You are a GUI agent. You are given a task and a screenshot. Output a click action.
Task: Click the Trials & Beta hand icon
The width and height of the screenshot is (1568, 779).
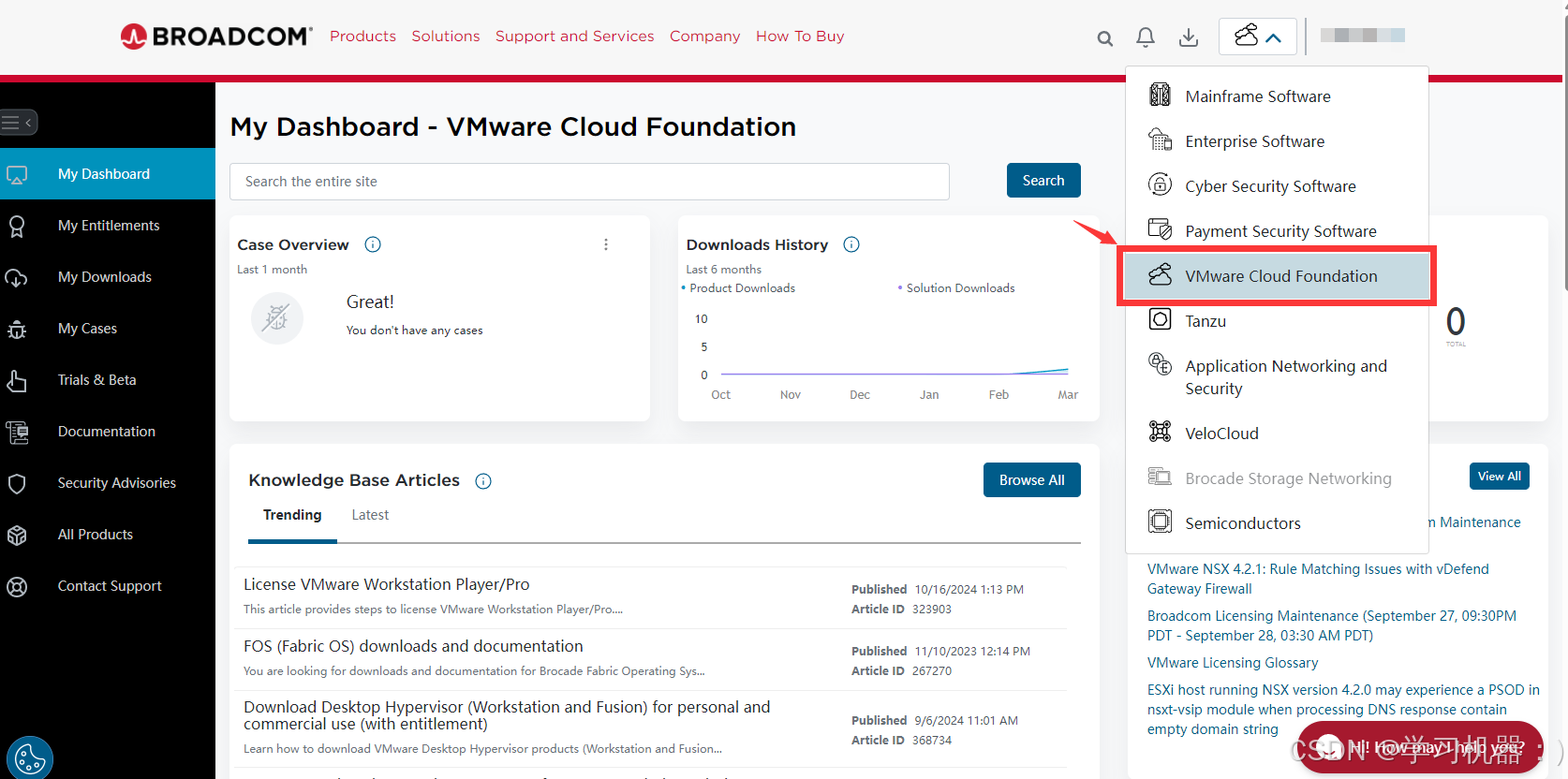pyautogui.click(x=17, y=380)
